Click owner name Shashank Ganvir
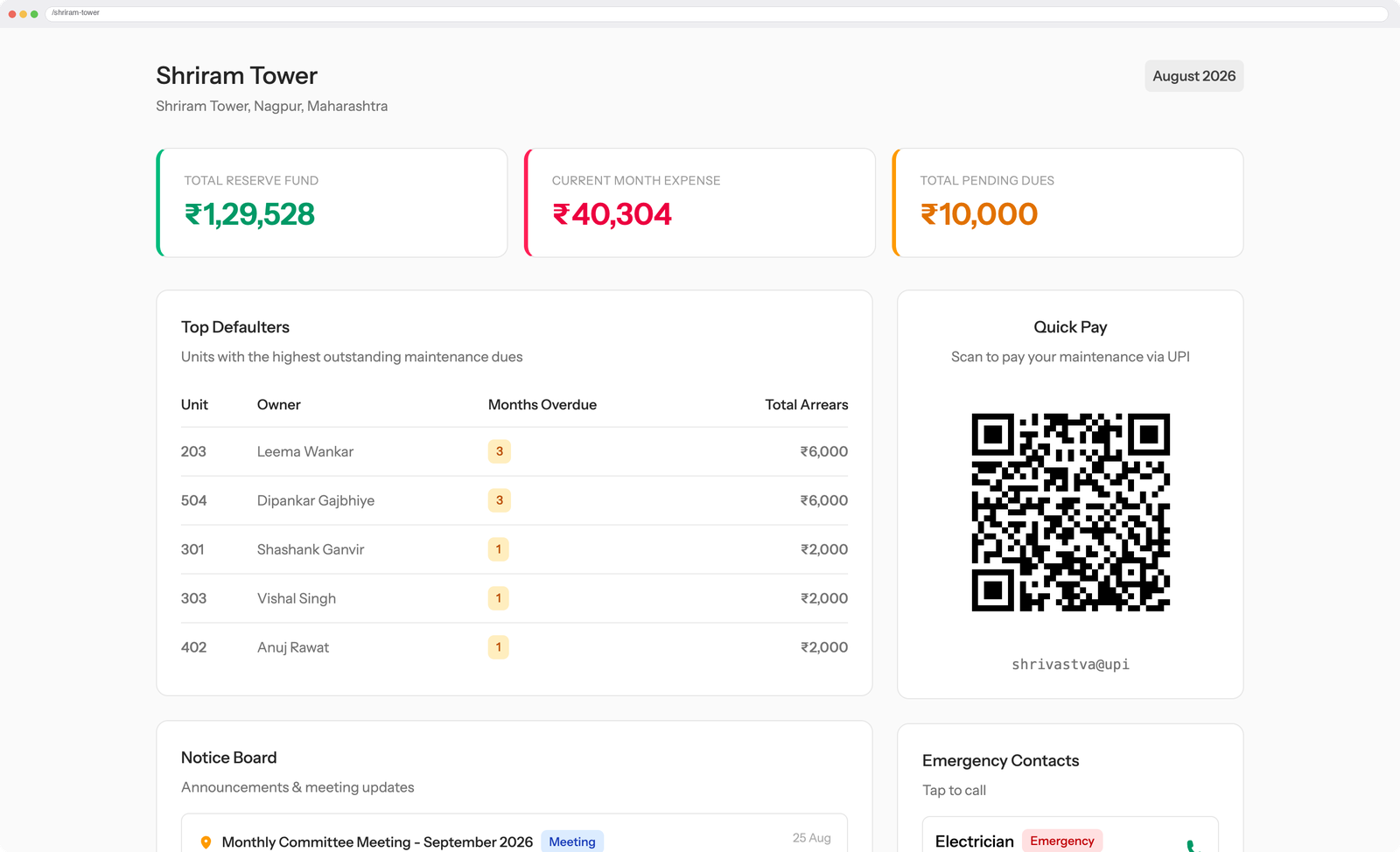This screenshot has height=852, width=1400. (x=311, y=549)
